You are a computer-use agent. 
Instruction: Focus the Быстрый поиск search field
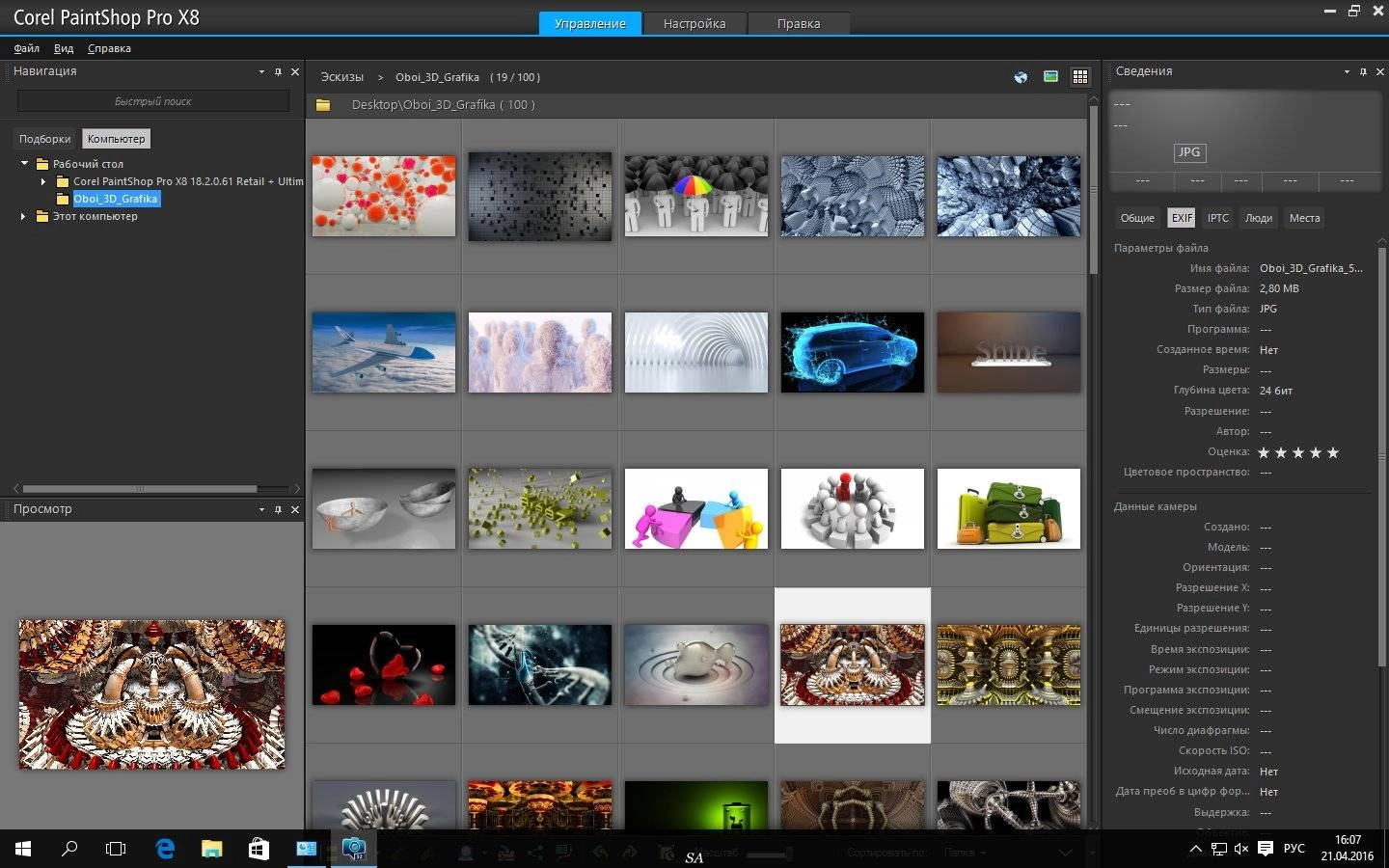pyautogui.click(x=153, y=101)
